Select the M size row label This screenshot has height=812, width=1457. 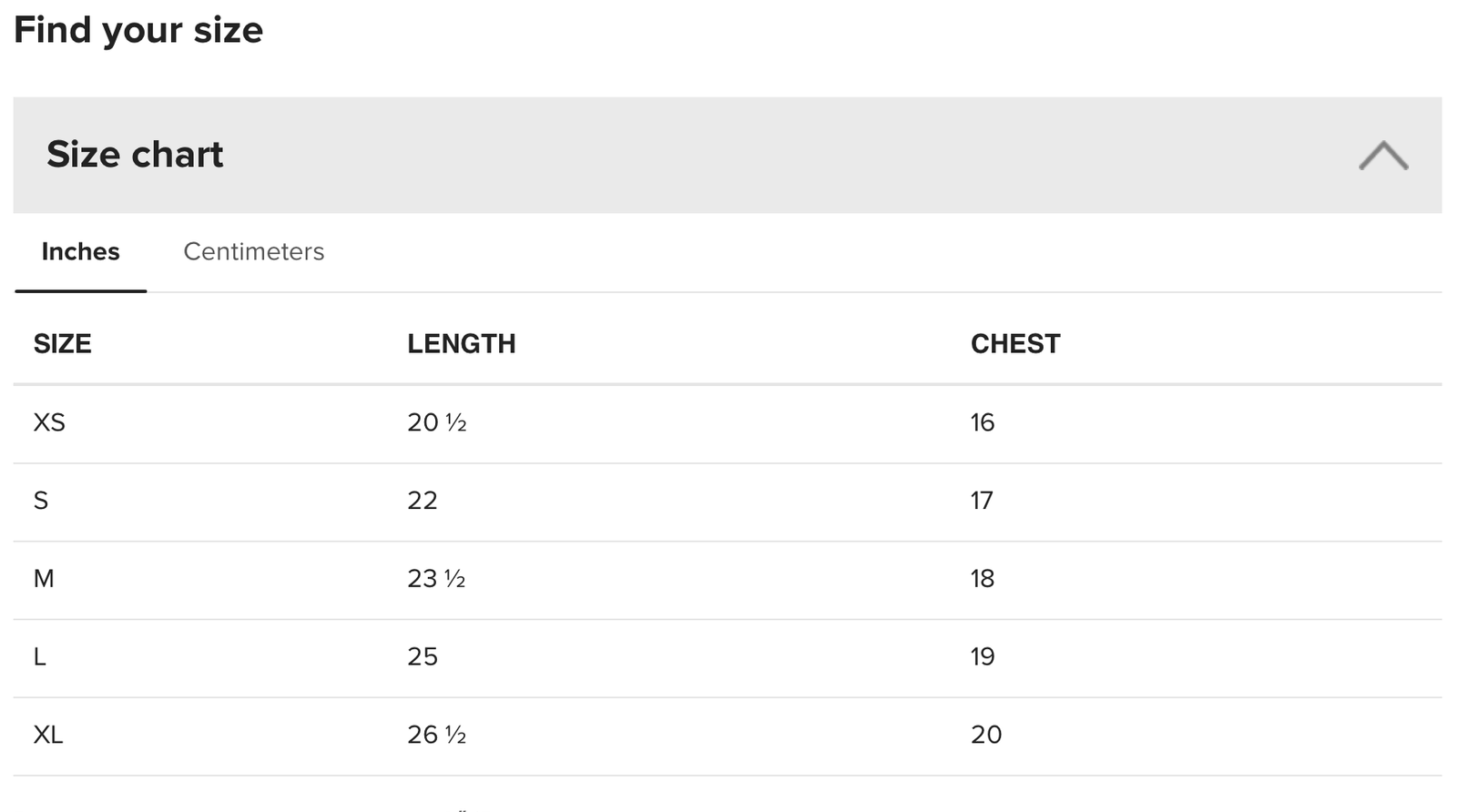(x=44, y=579)
